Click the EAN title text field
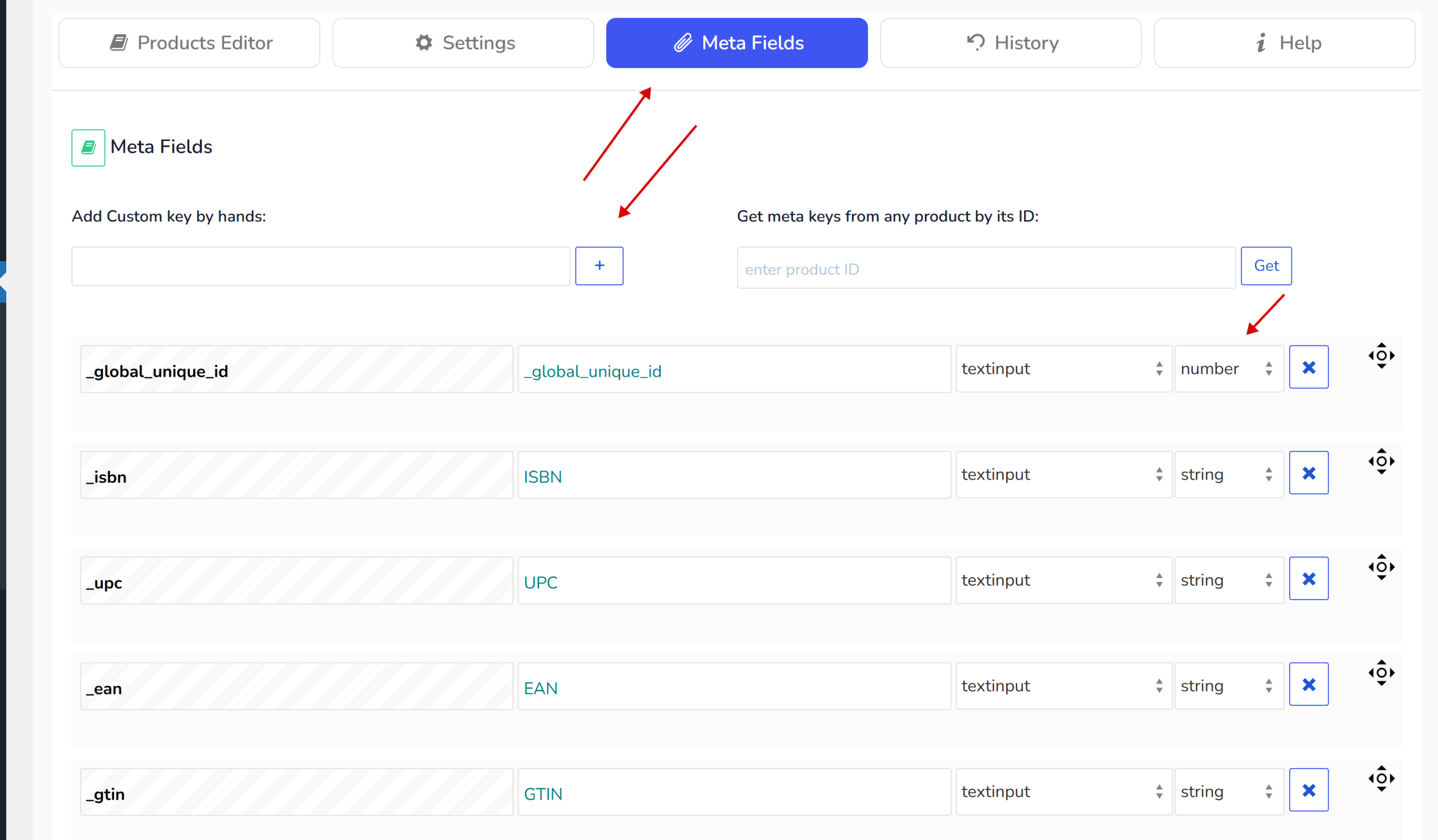 coord(734,687)
